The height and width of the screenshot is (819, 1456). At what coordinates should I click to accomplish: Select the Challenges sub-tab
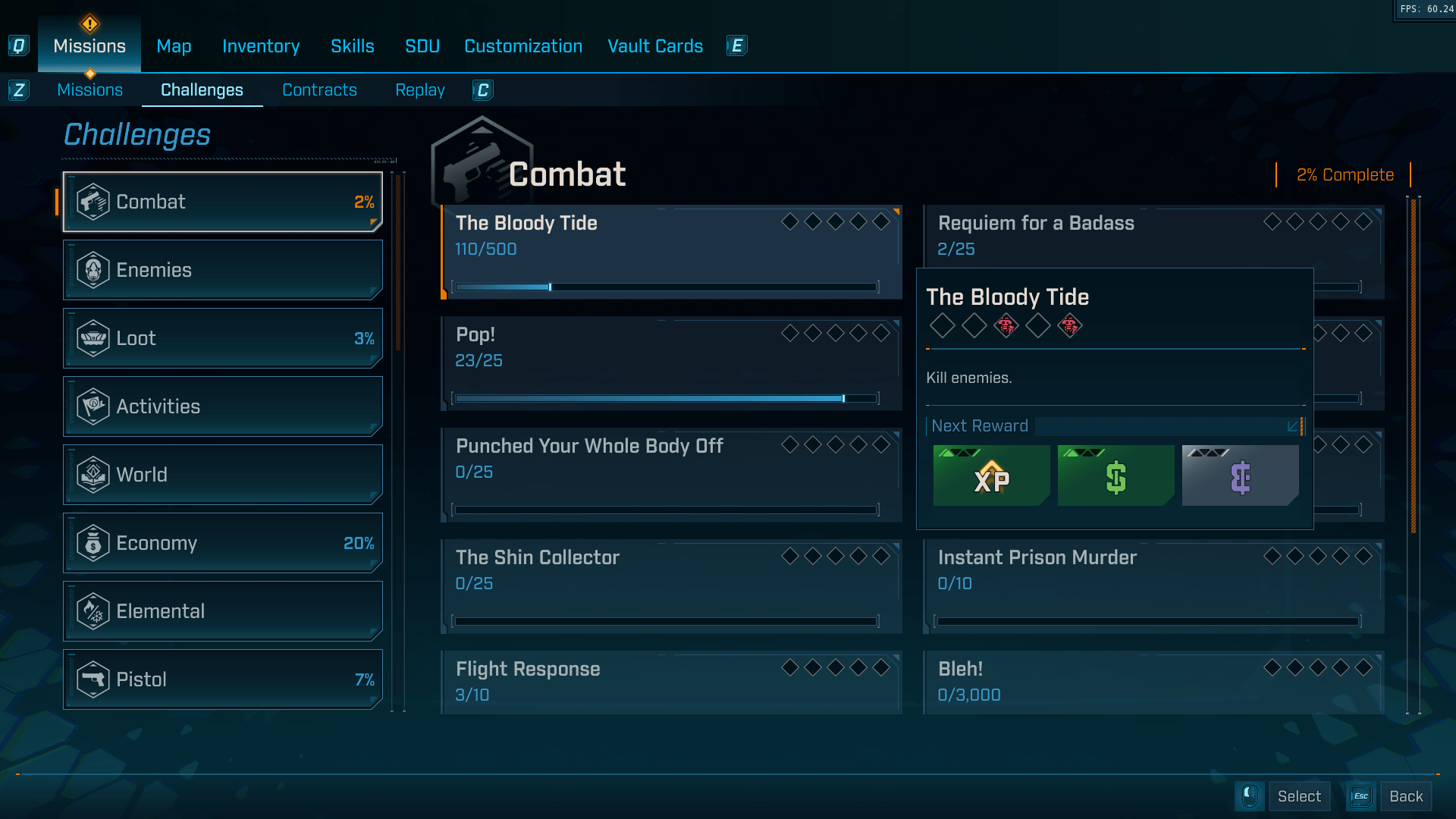[202, 90]
